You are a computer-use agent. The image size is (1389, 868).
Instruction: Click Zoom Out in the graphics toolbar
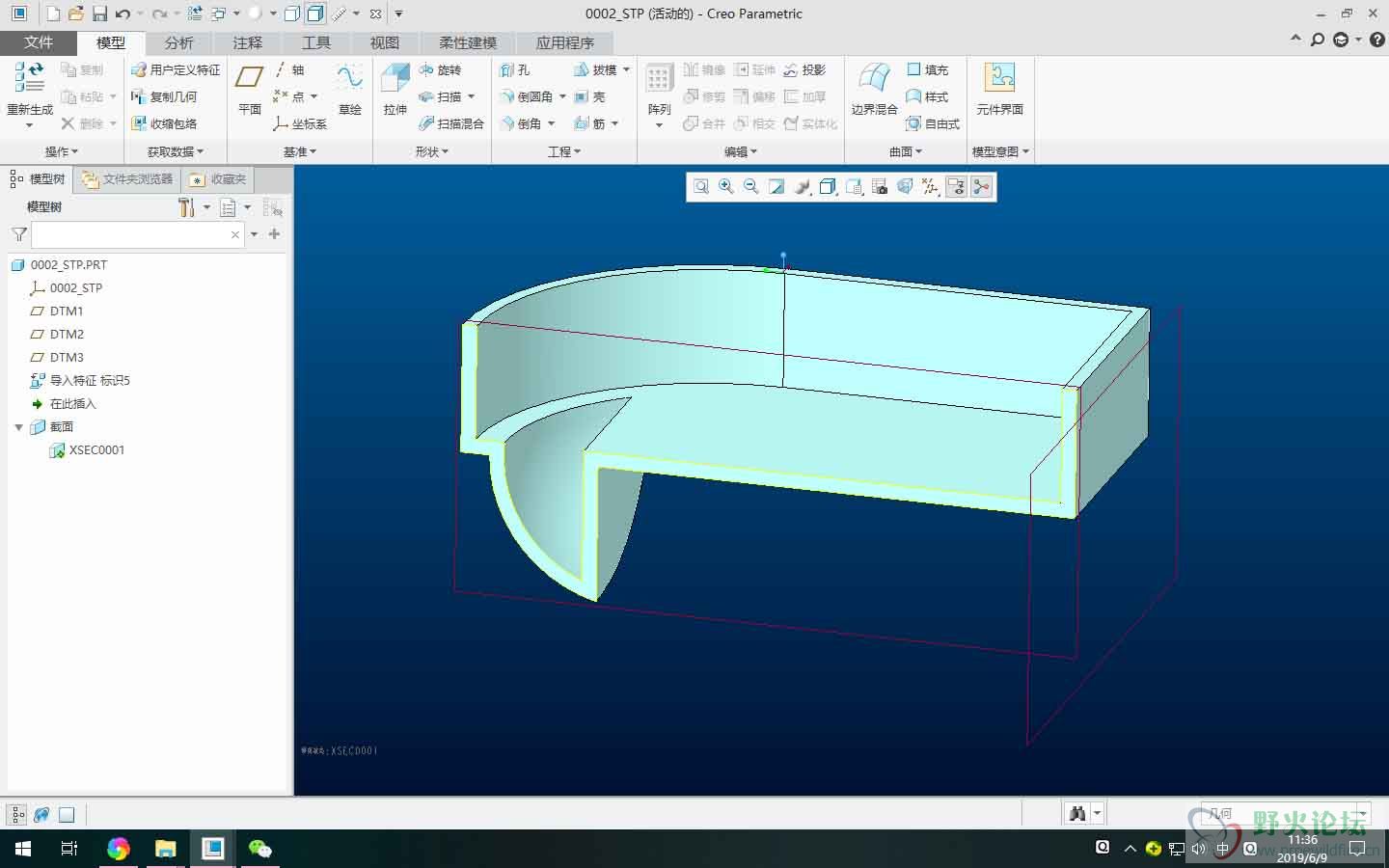coord(751,187)
